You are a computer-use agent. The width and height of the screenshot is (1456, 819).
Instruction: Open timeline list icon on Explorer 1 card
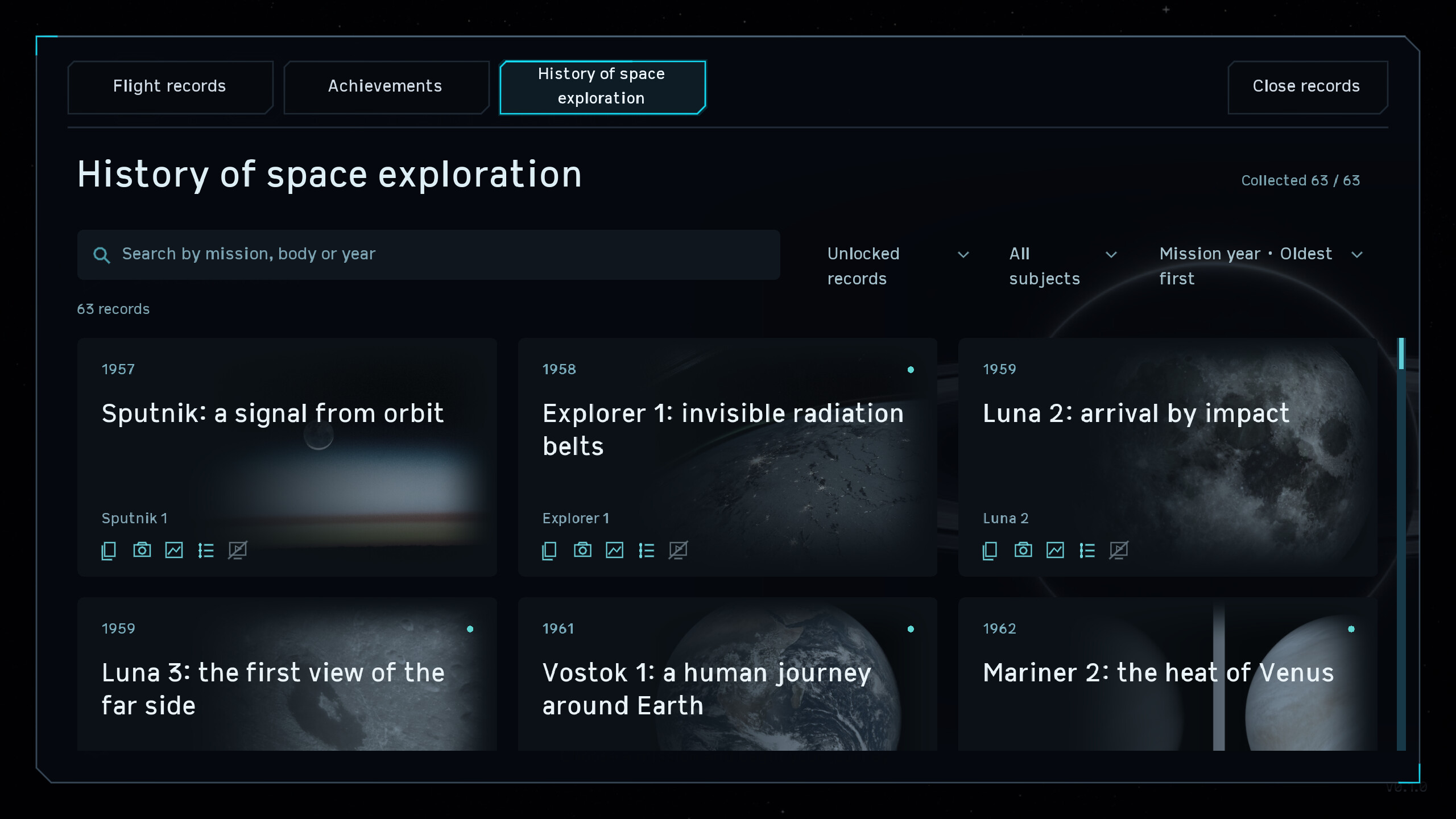tap(647, 551)
